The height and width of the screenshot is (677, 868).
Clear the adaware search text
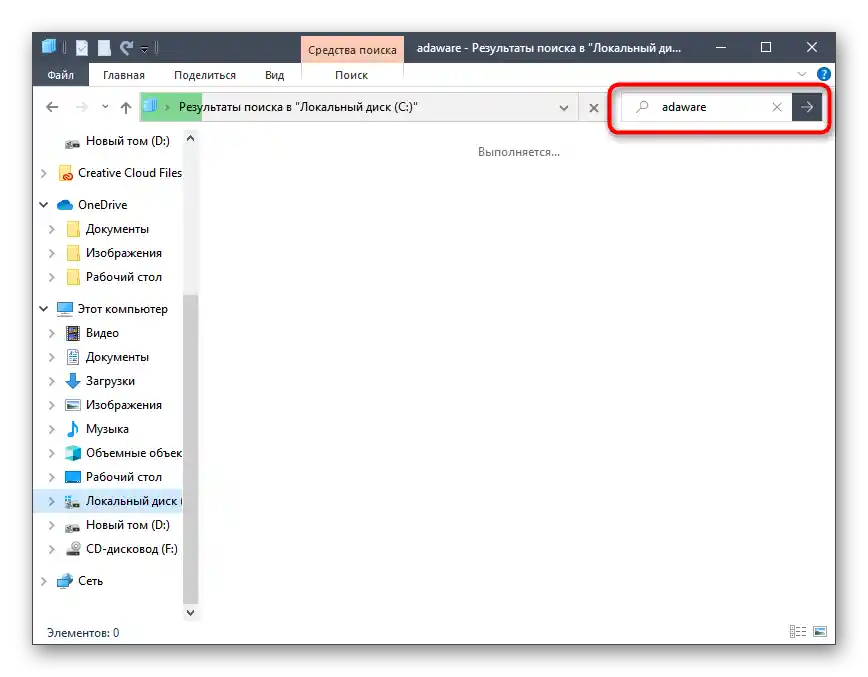pyautogui.click(x=777, y=107)
